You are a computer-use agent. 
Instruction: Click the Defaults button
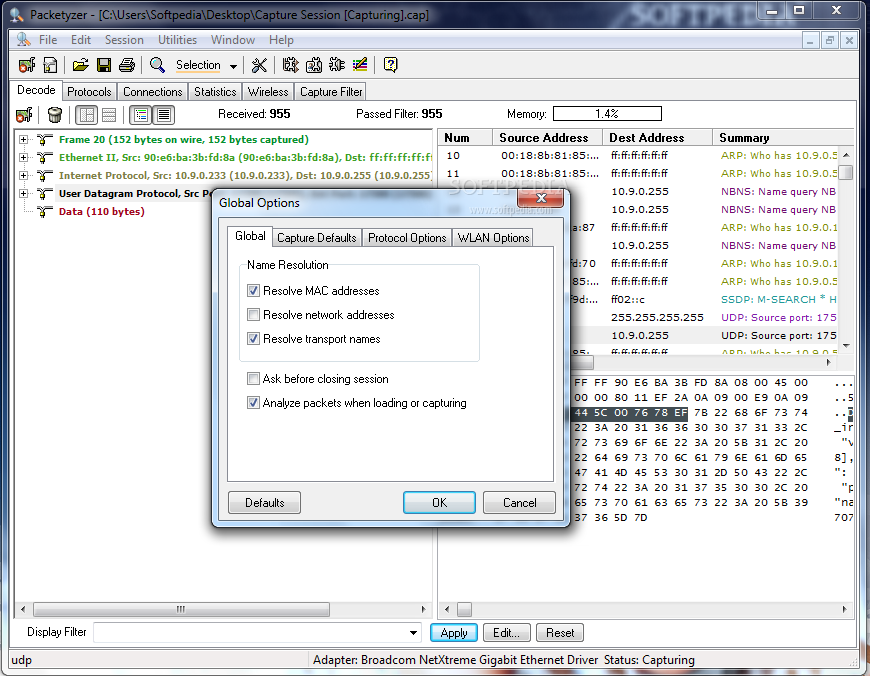(265, 503)
